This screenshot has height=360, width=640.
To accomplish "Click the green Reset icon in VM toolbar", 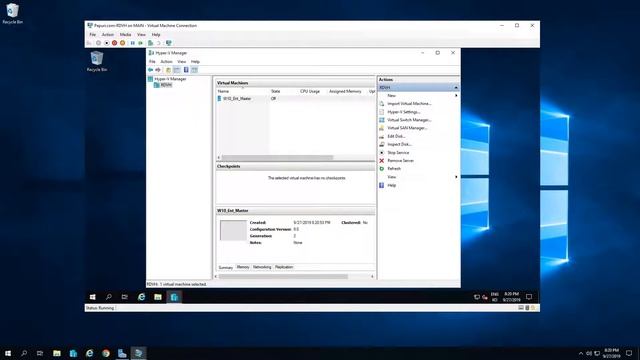I will click(x=141, y=43).
